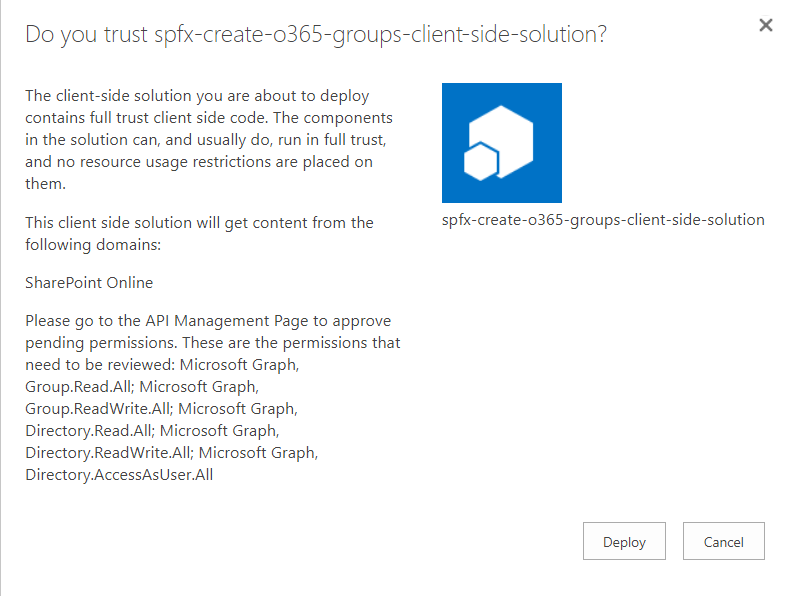Click the "API Management Page" text
The width and height of the screenshot is (790, 596).
click(219, 321)
